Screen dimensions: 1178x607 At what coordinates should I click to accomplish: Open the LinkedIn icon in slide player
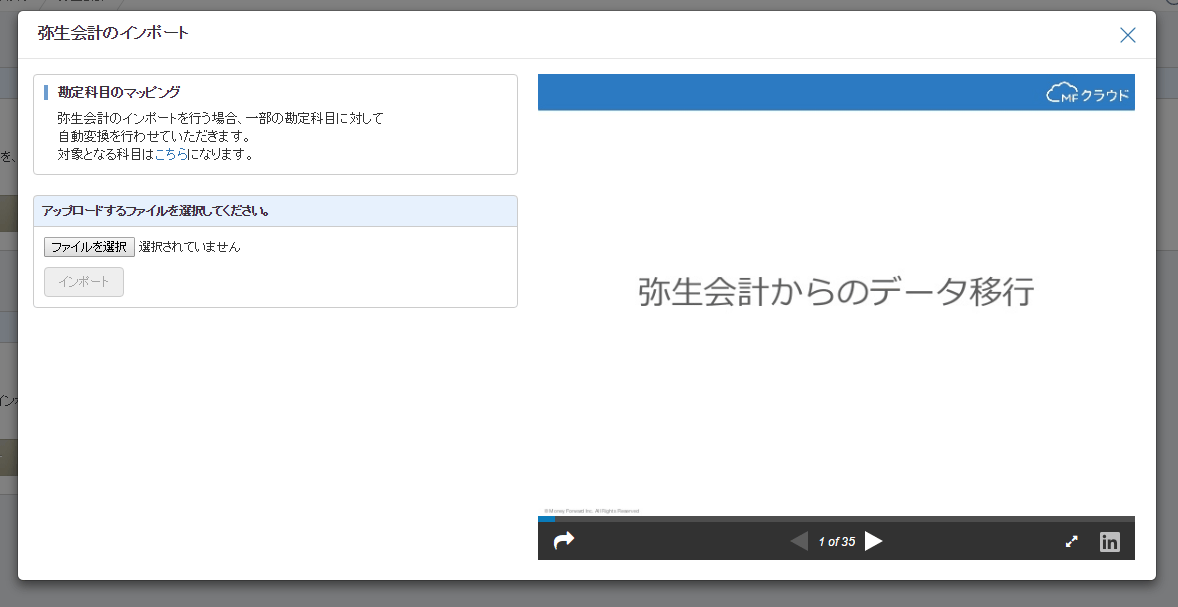[1110, 542]
